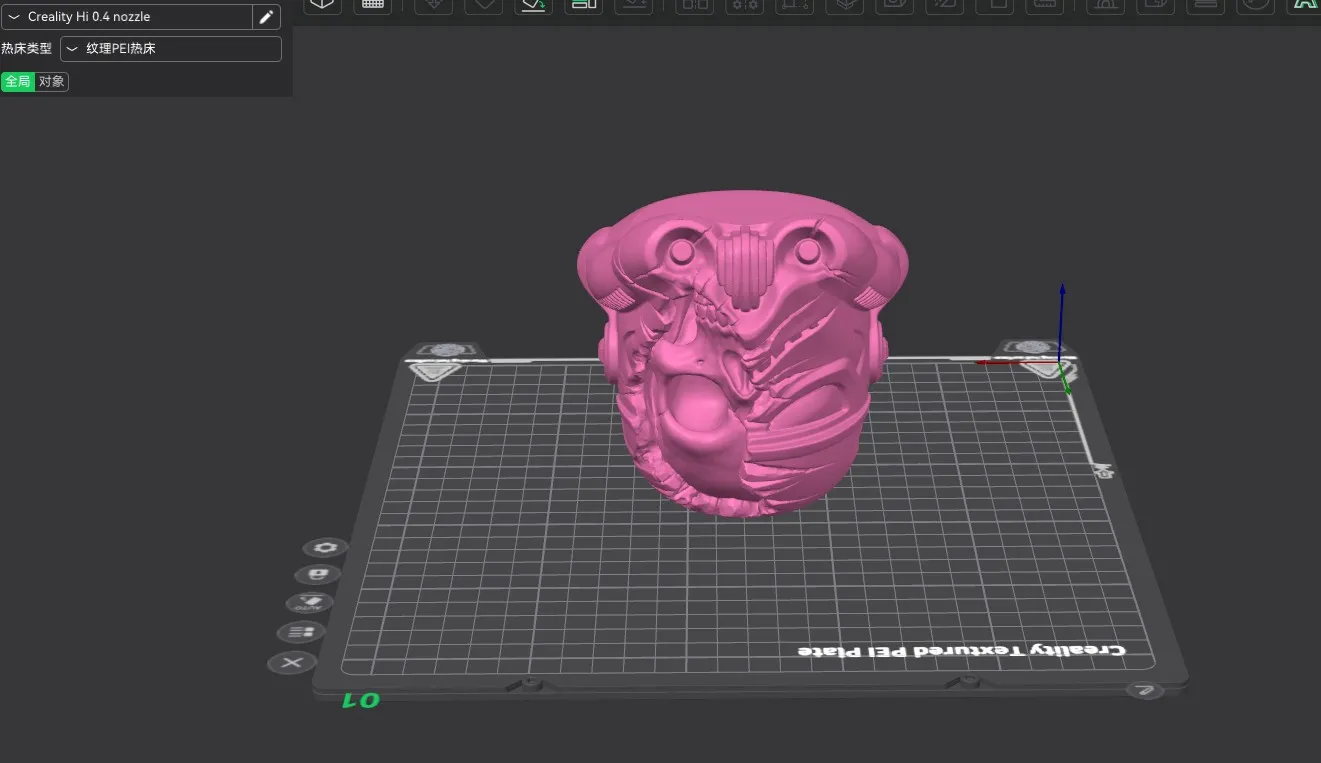Click the grid plate icon in top toolbar
This screenshot has width=1321, height=763.
click(x=372, y=5)
